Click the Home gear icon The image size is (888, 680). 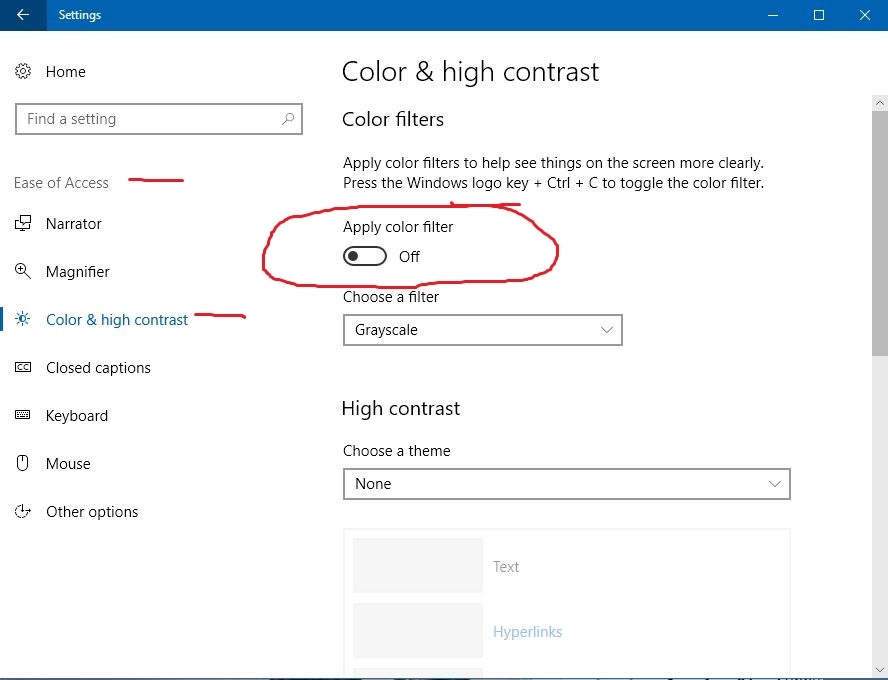pyautogui.click(x=23, y=71)
